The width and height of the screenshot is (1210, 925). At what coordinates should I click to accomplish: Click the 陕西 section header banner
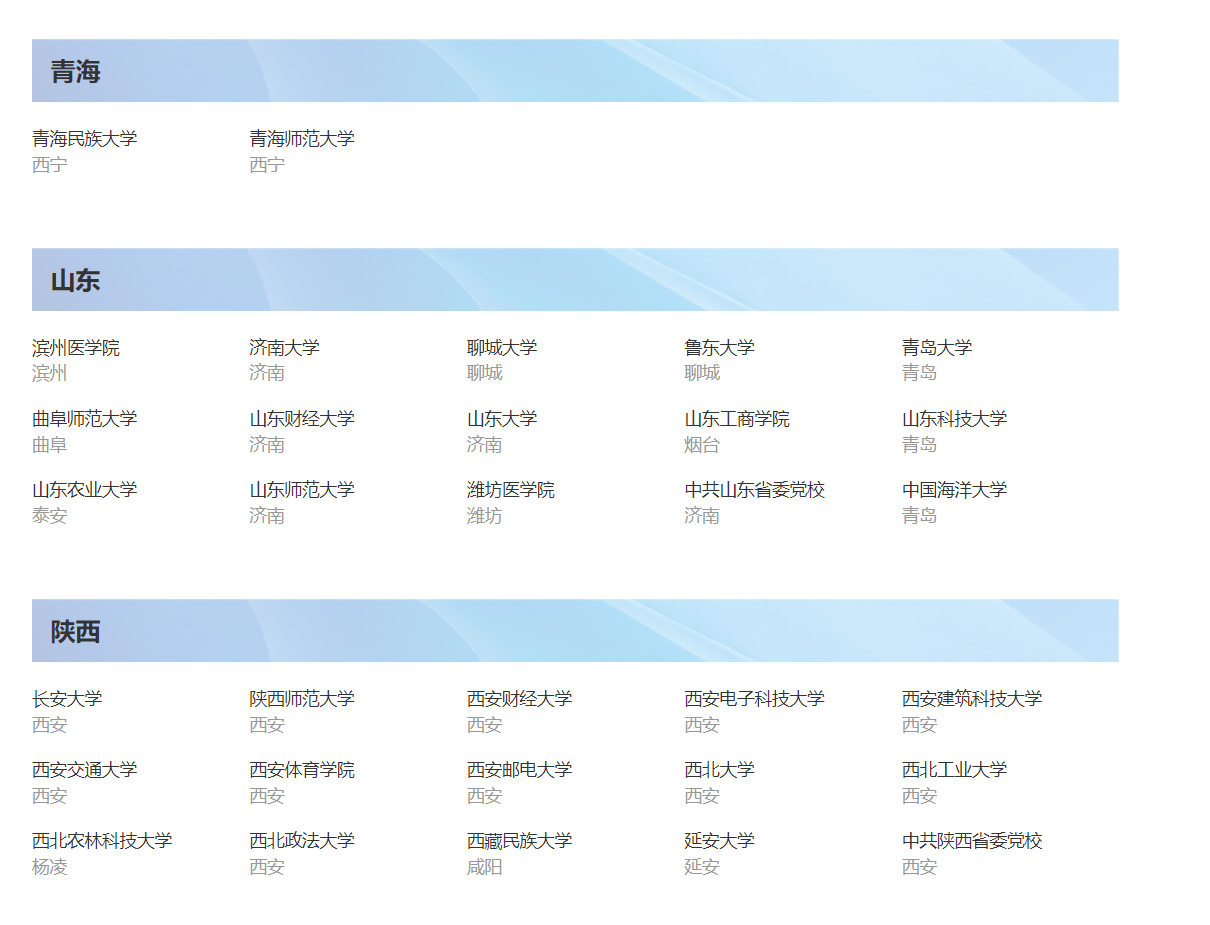(x=575, y=631)
